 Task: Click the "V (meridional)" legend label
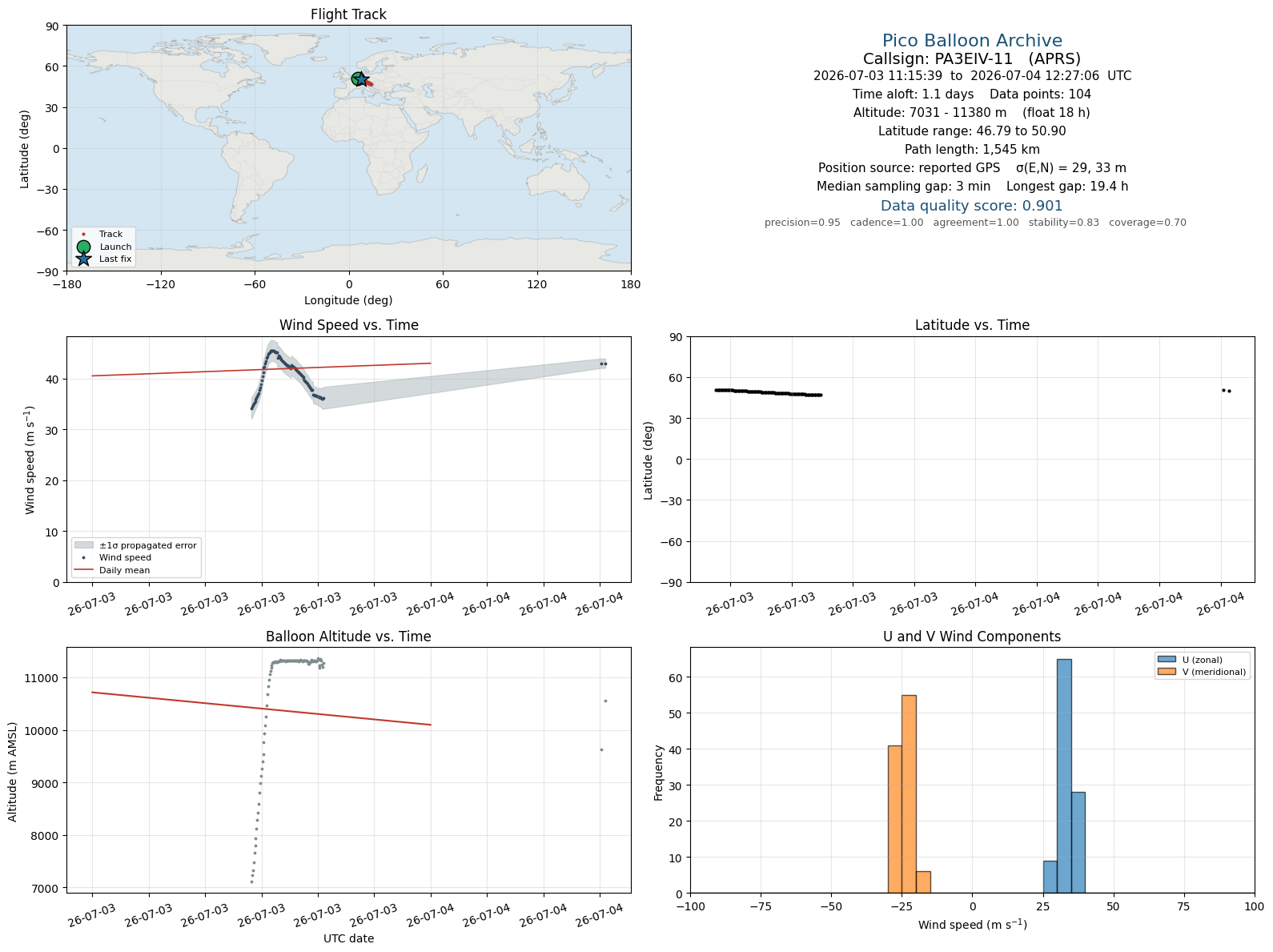(1215, 672)
